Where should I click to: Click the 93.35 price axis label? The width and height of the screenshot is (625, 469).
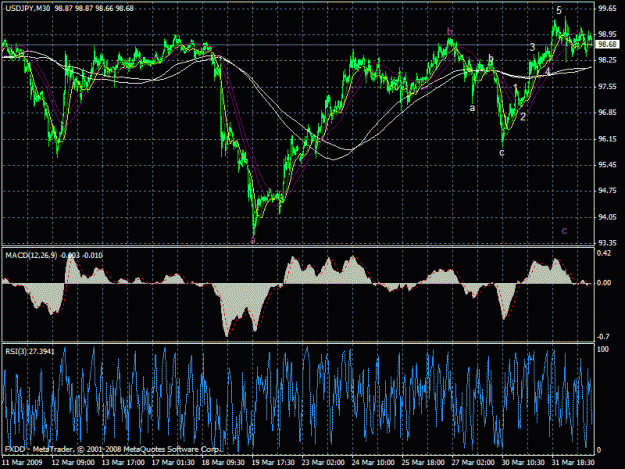[607, 242]
